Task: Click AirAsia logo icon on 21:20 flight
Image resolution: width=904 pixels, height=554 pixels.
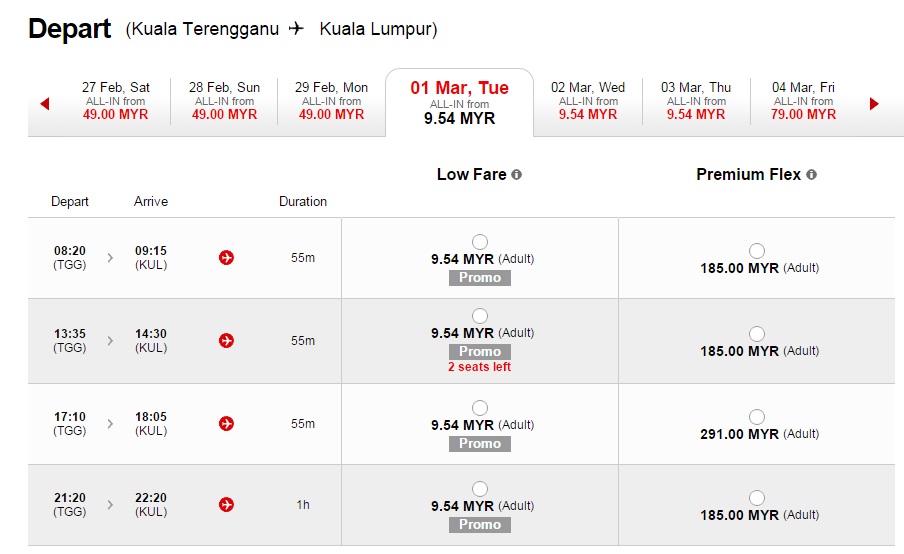Action: coord(227,505)
